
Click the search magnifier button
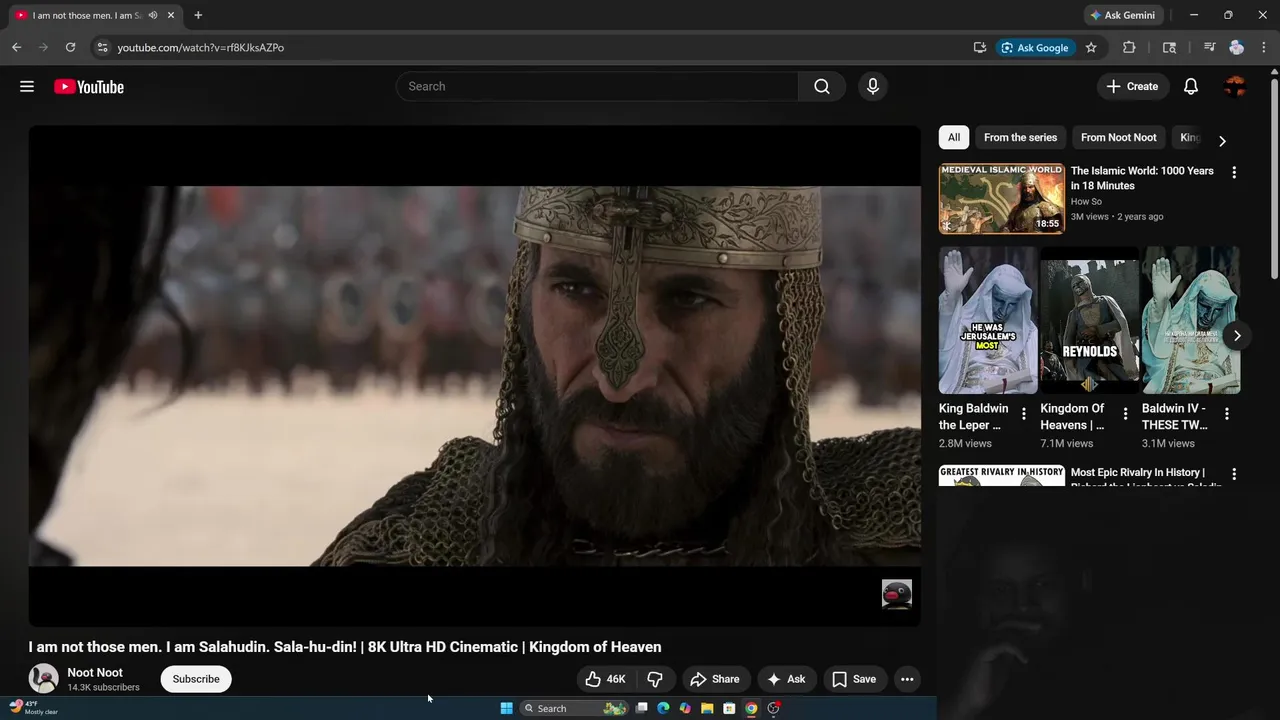822,87
